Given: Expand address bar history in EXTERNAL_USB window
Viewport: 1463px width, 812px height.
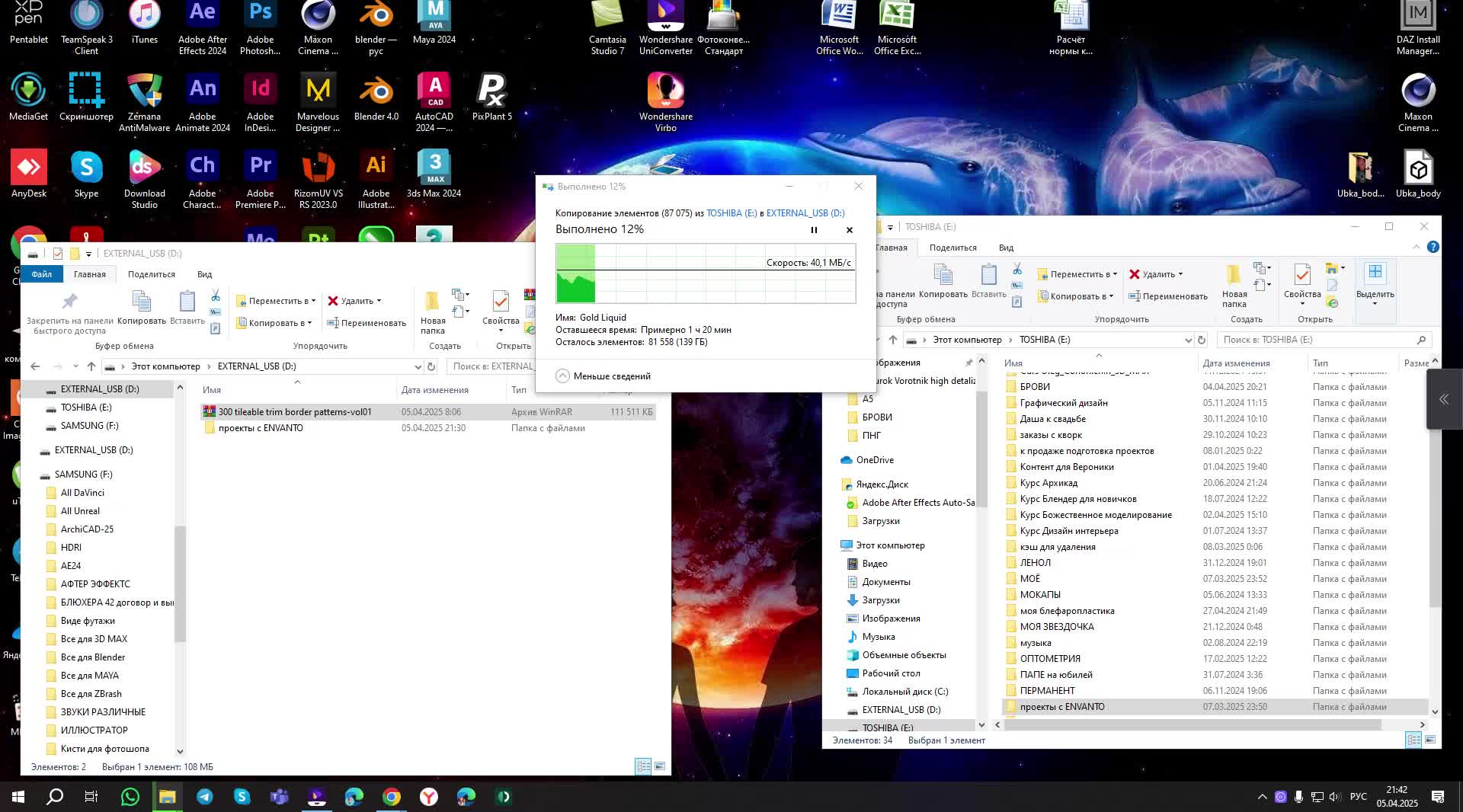Looking at the screenshot, I should (x=418, y=366).
